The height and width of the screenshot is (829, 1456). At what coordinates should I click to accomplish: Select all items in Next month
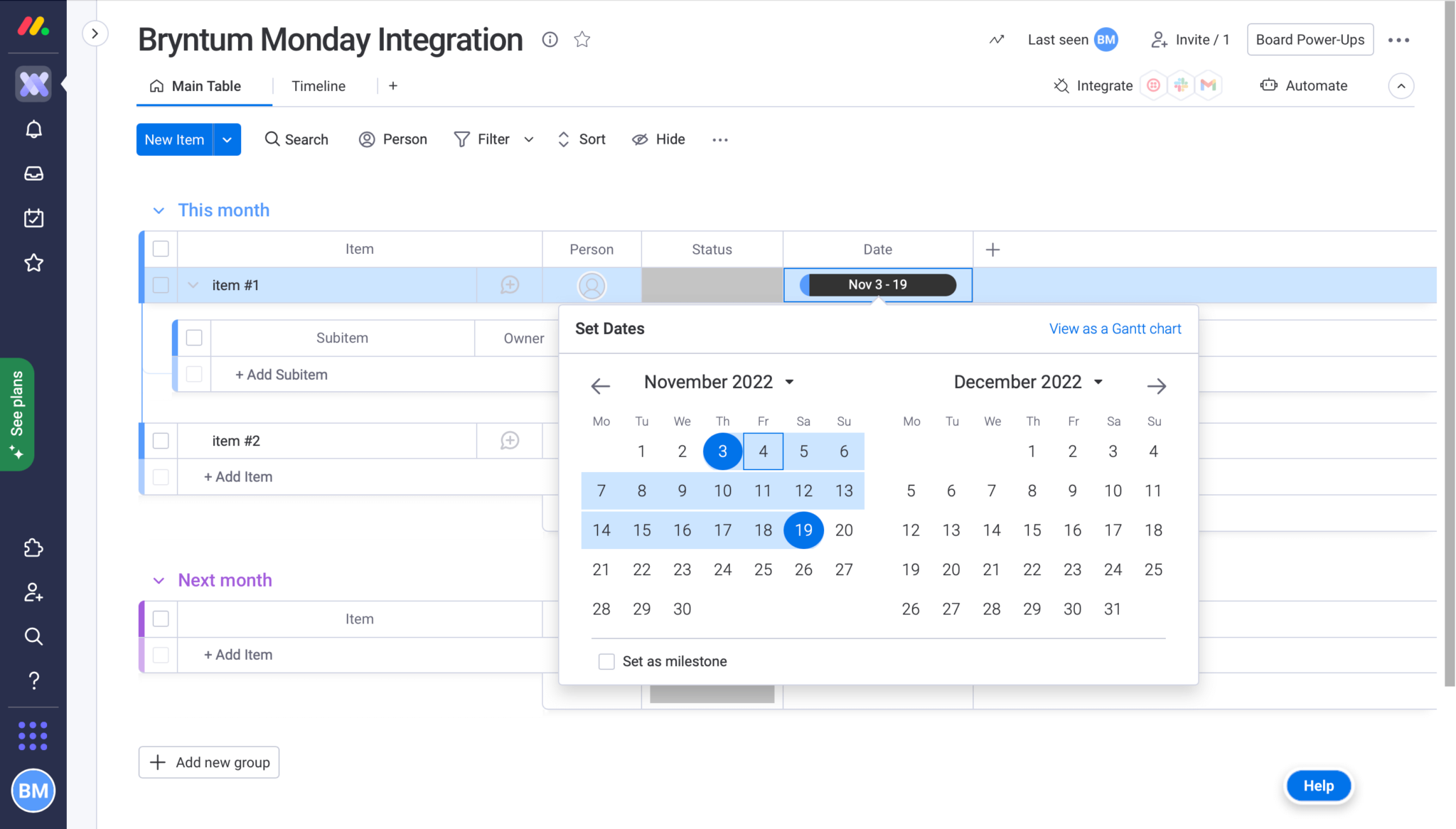[161, 619]
